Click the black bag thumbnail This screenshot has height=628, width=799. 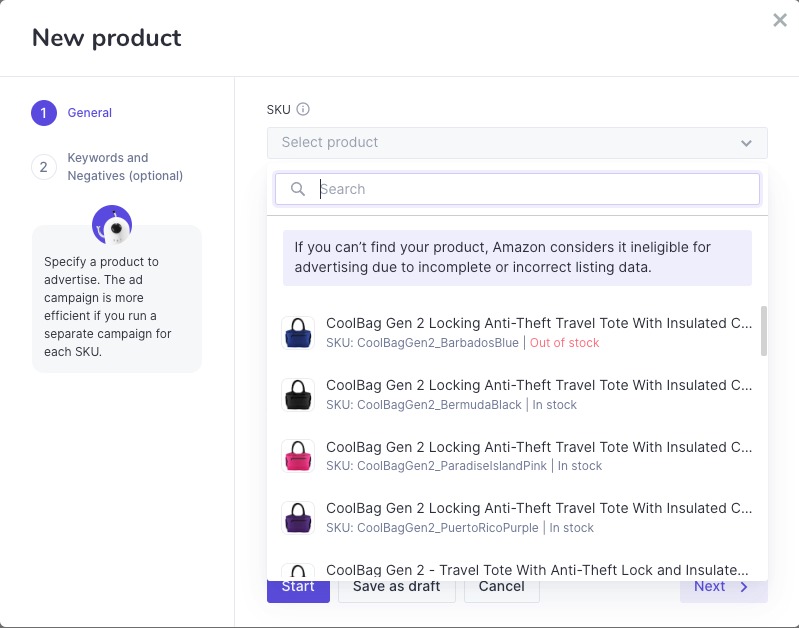click(298, 395)
